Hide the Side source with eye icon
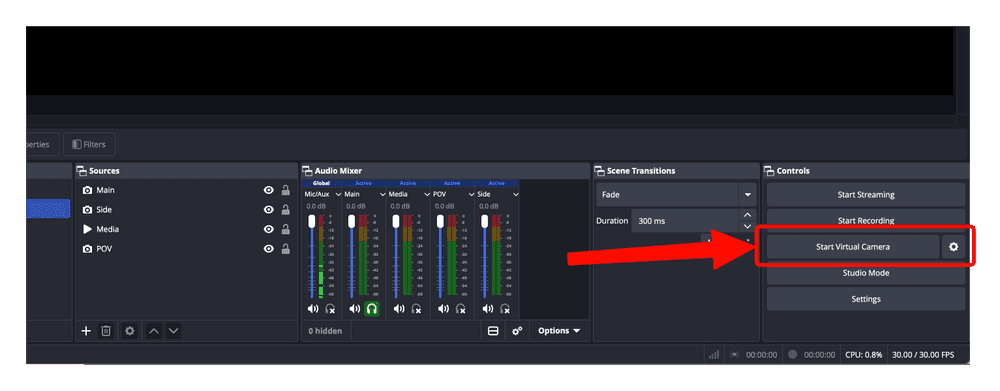 269,210
